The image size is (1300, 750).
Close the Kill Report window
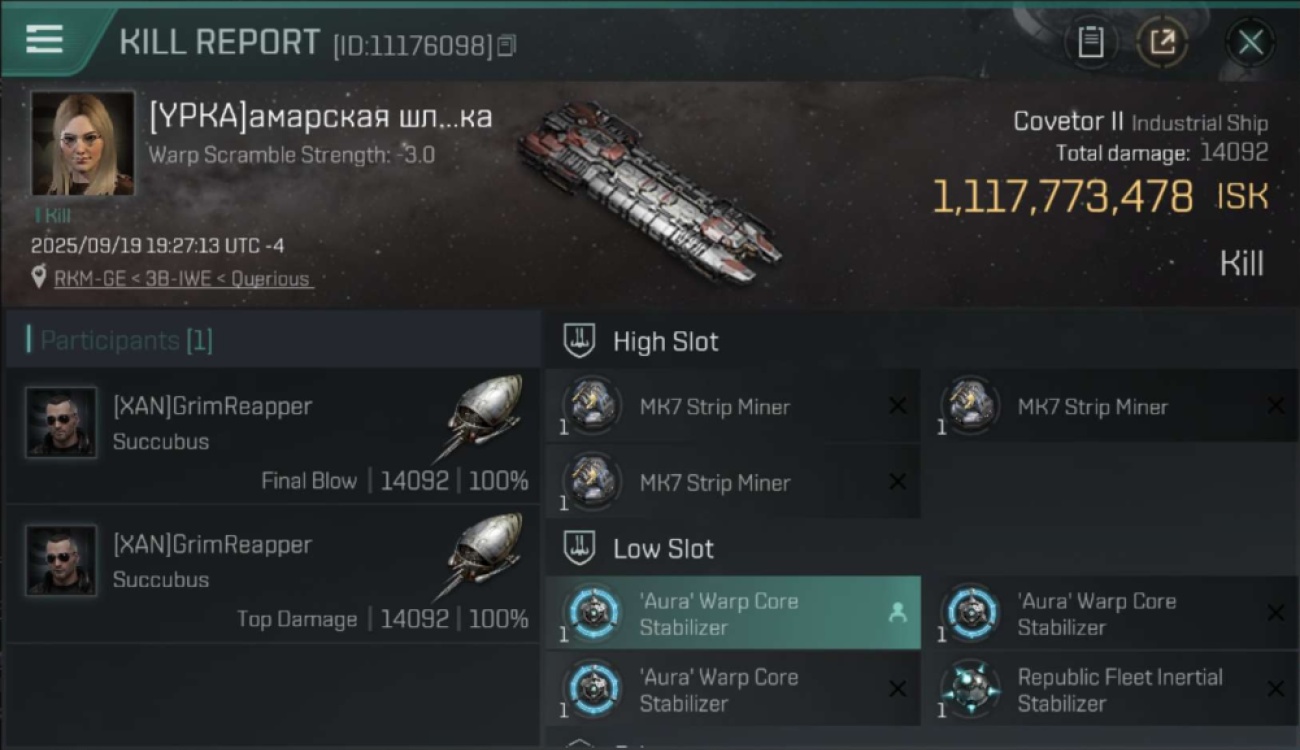tap(1250, 42)
